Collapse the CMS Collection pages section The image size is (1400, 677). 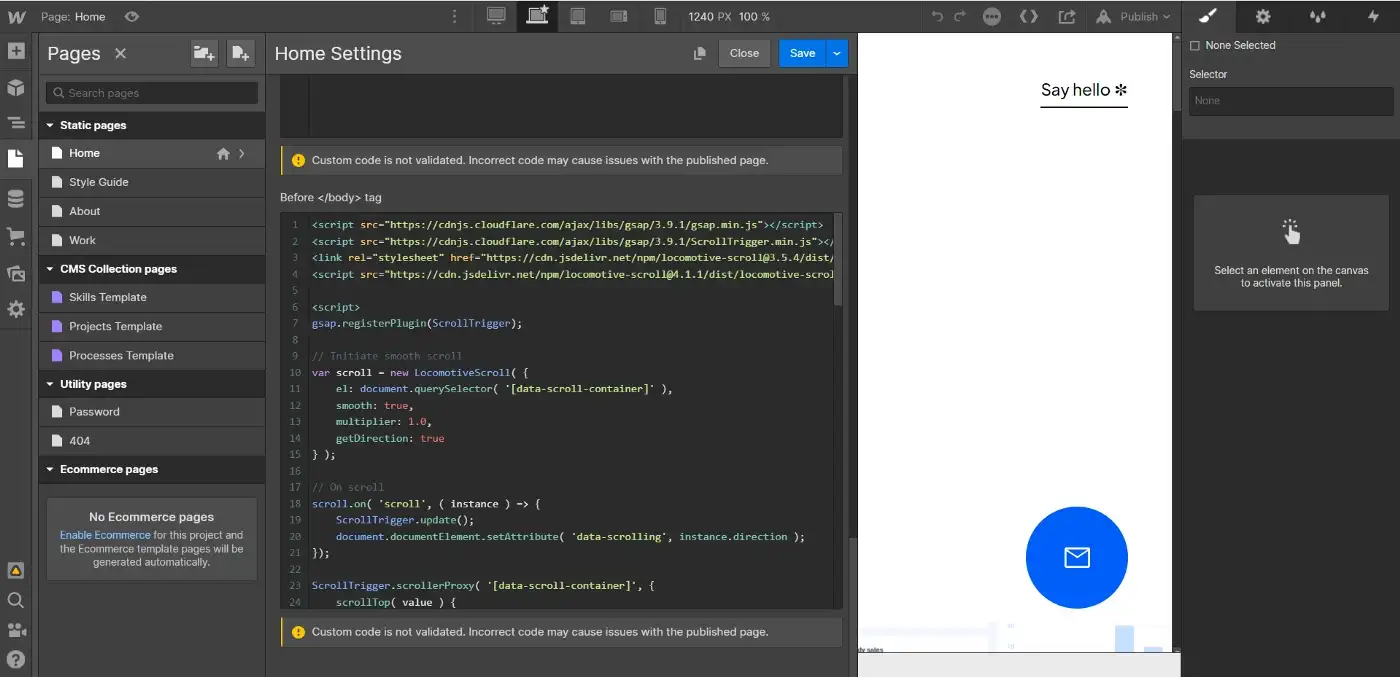(49, 268)
